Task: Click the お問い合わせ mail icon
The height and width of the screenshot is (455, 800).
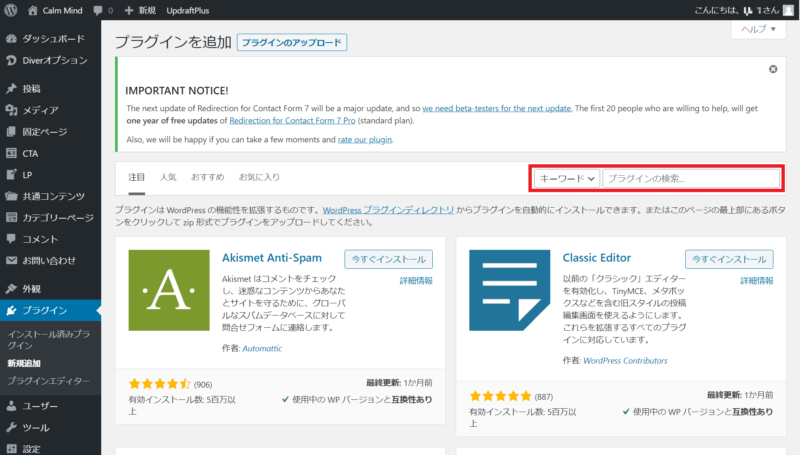Action: (11, 260)
